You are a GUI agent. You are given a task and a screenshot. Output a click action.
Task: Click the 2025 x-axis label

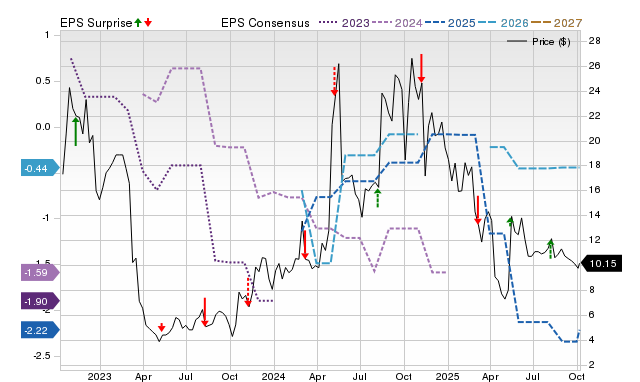447,376
